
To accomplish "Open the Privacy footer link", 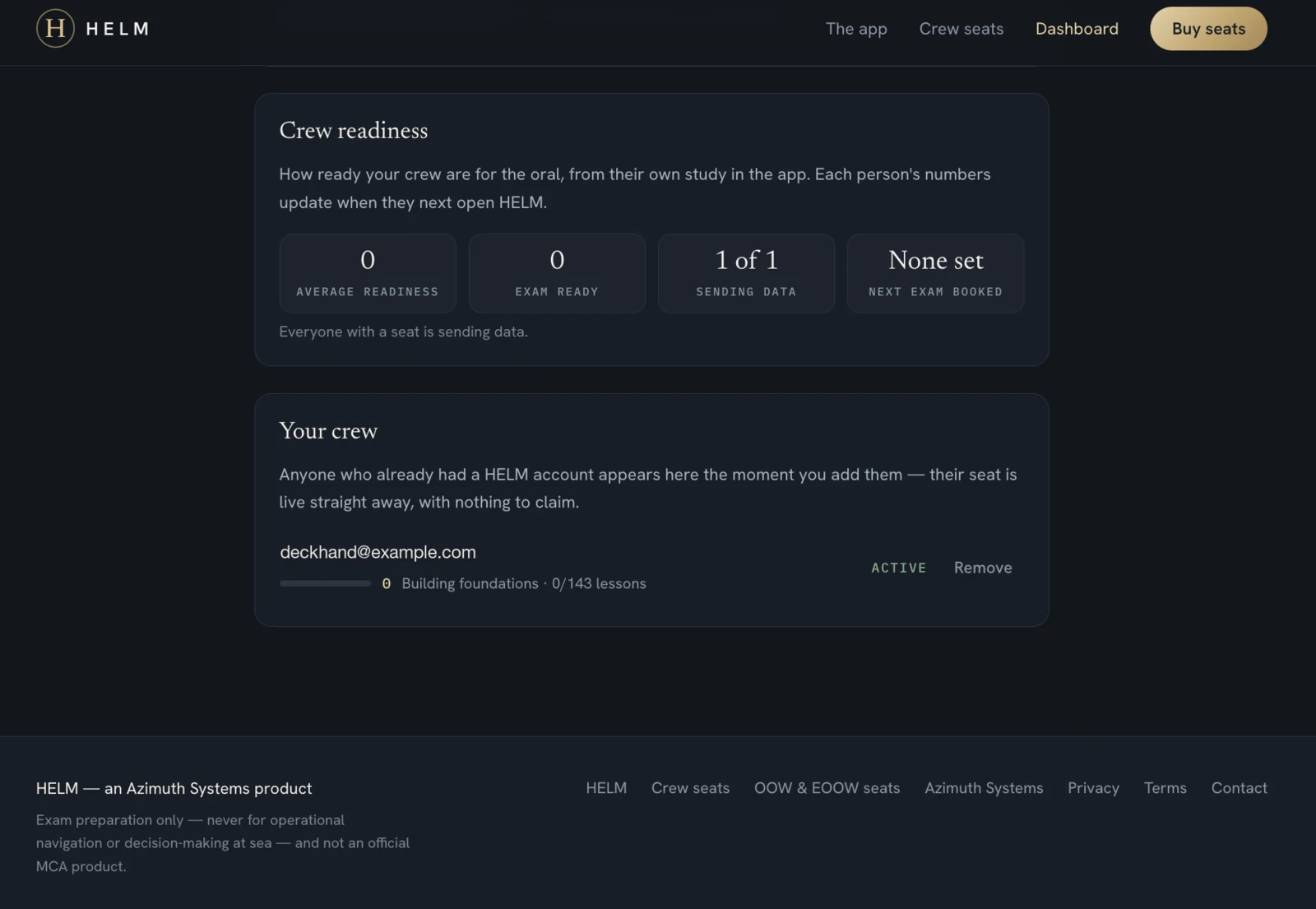I will 1093,788.
